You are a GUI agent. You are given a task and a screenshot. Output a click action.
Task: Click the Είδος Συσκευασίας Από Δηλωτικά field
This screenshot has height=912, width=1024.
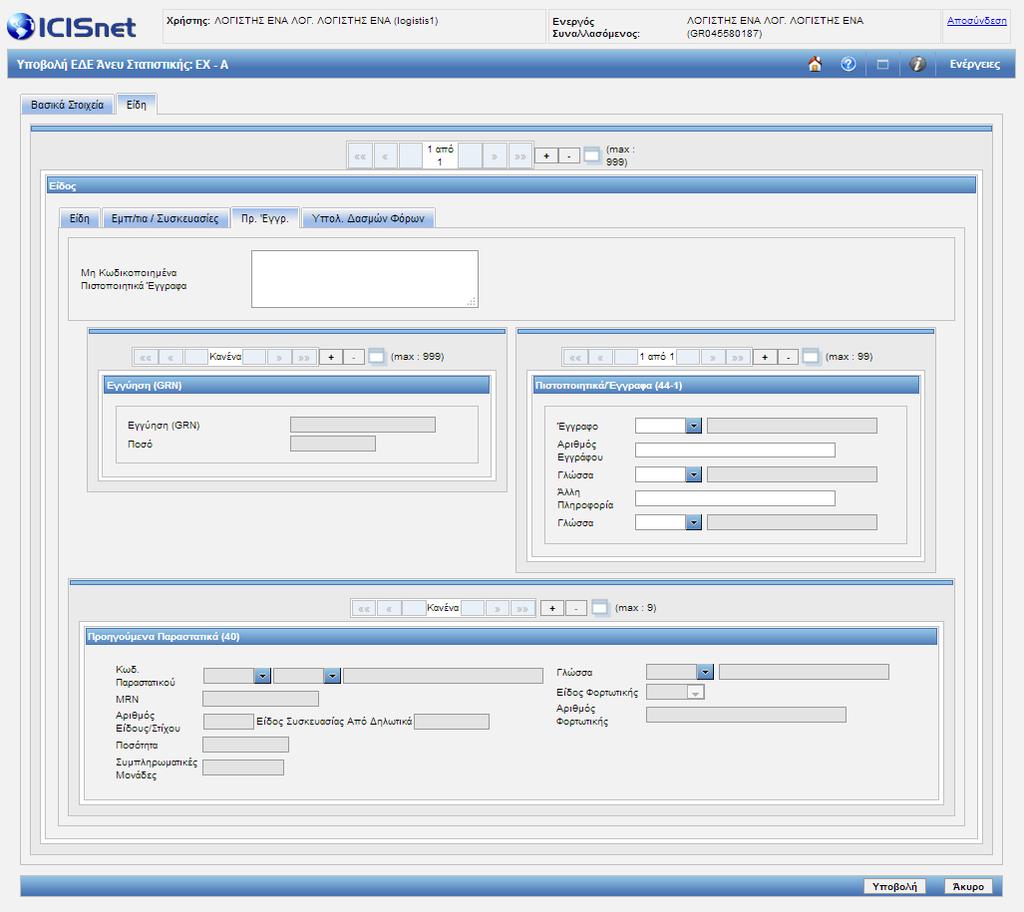pos(451,721)
